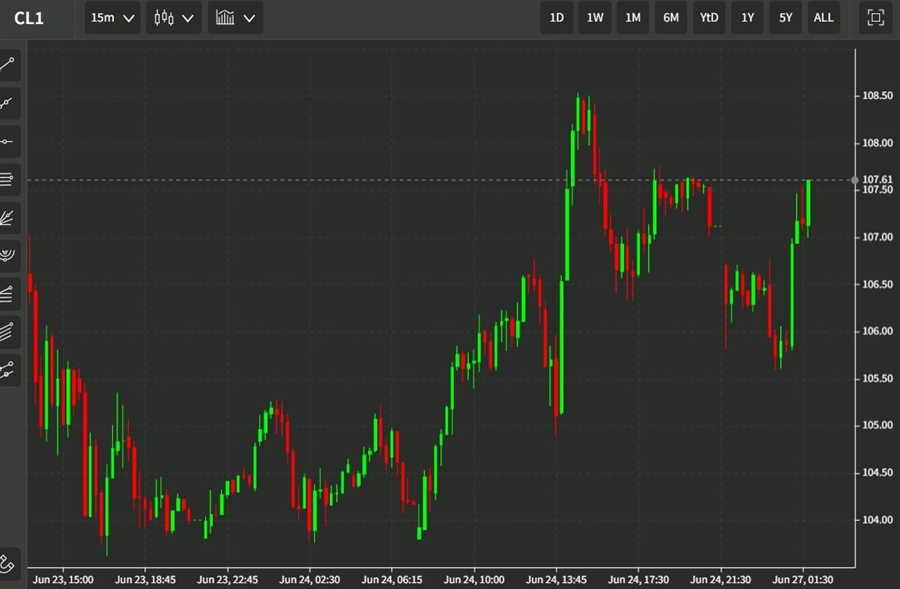Image resolution: width=900 pixels, height=589 pixels.
Task: Select the 6M time range
Action: [x=671, y=18]
